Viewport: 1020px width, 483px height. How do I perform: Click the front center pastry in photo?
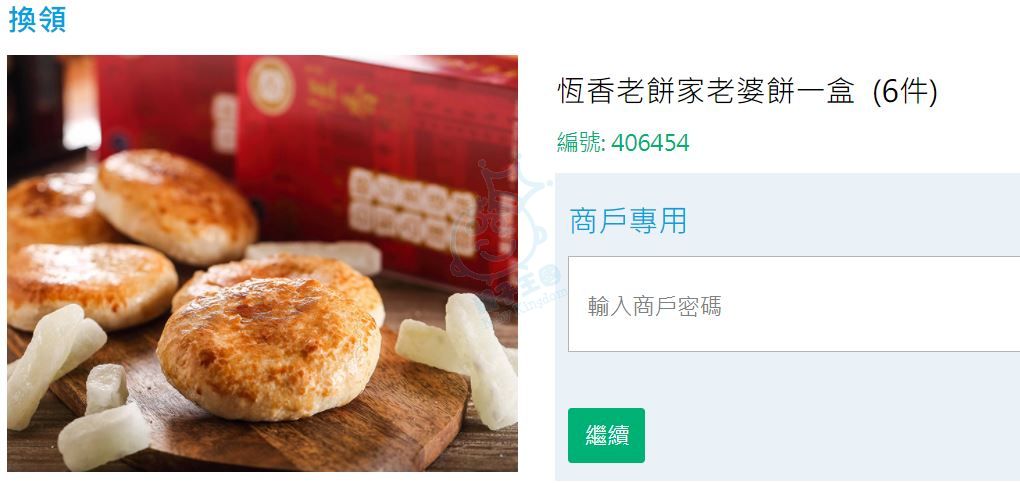pos(268,348)
